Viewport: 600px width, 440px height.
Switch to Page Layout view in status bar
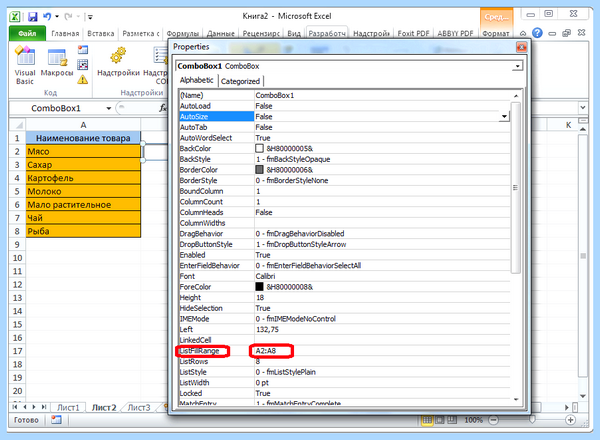click(x=440, y=420)
